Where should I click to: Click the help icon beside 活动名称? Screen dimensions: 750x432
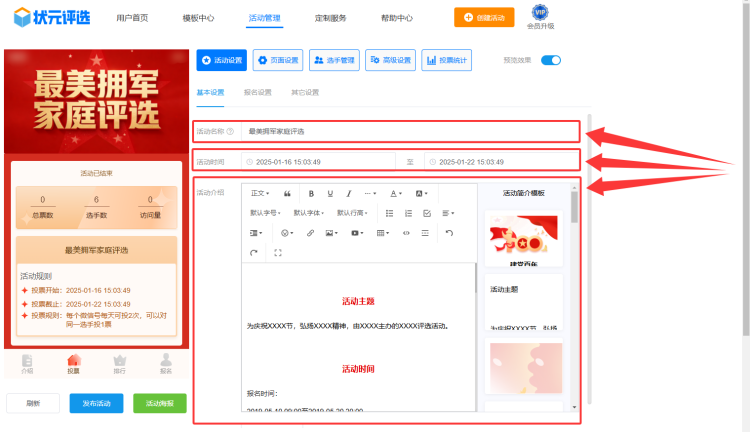pos(230,131)
